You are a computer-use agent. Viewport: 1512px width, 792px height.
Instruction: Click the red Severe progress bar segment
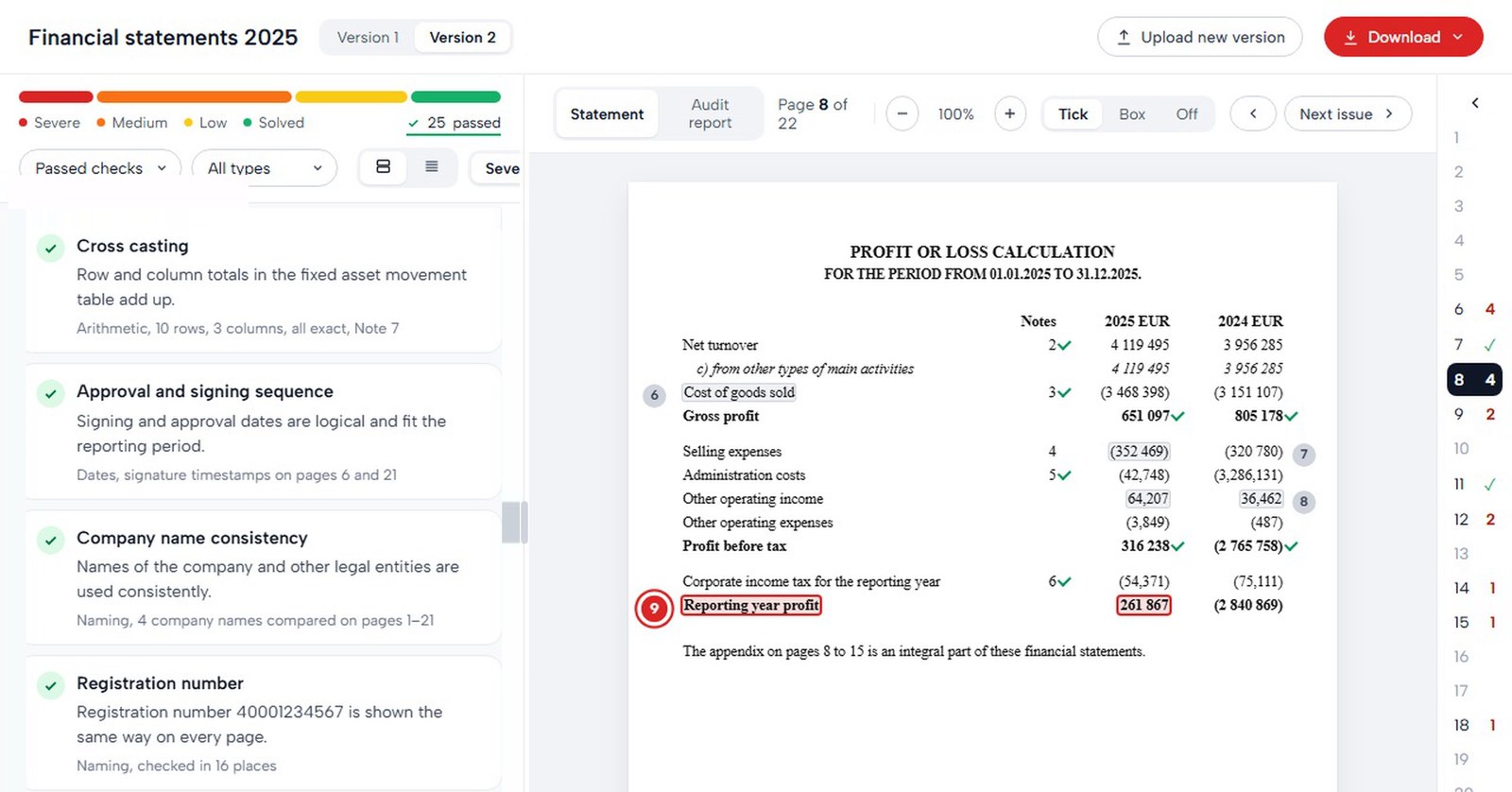click(56, 96)
